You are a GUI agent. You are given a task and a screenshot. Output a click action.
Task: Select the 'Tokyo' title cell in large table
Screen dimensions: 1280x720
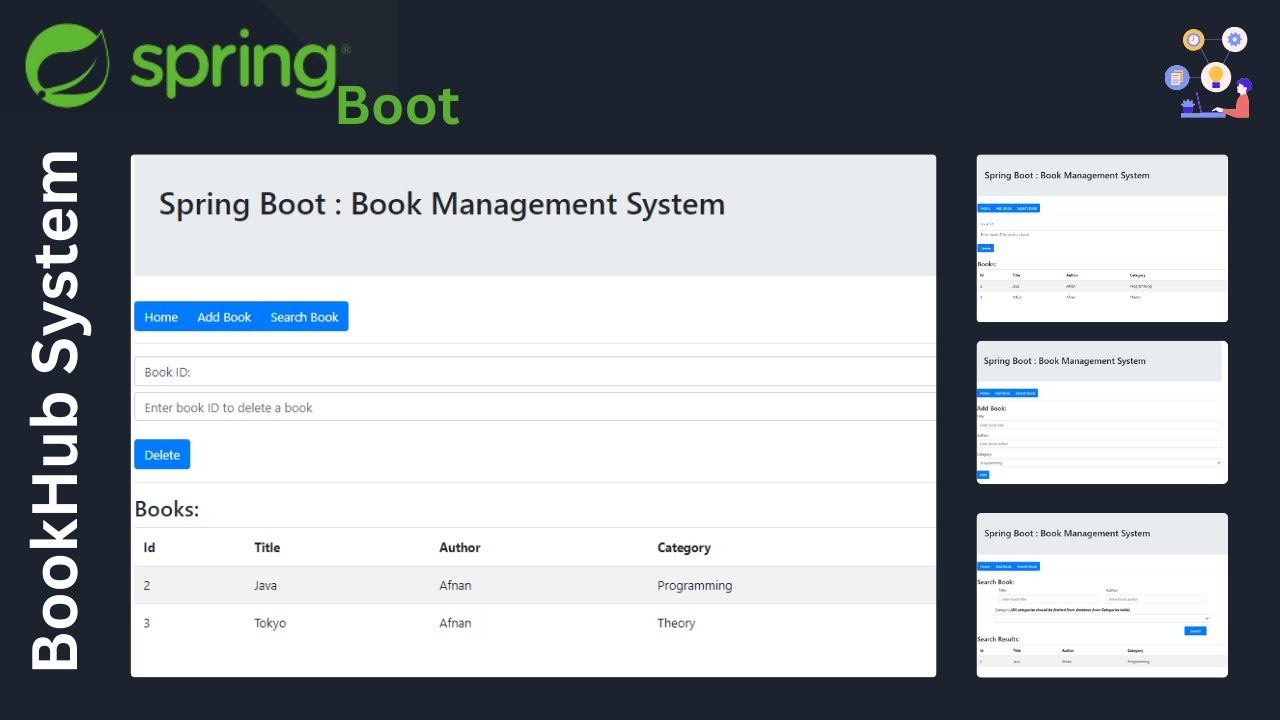coord(270,623)
